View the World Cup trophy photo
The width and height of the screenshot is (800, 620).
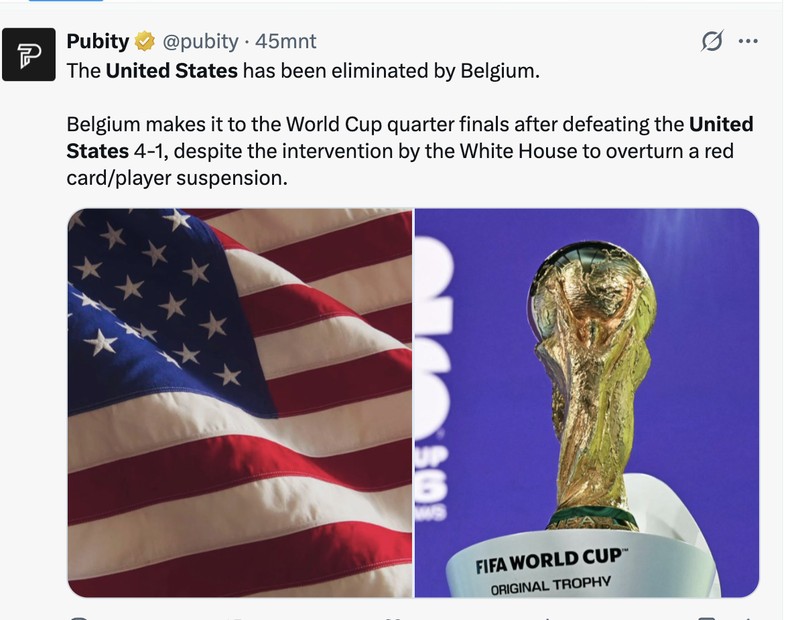(x=587, y=403)
